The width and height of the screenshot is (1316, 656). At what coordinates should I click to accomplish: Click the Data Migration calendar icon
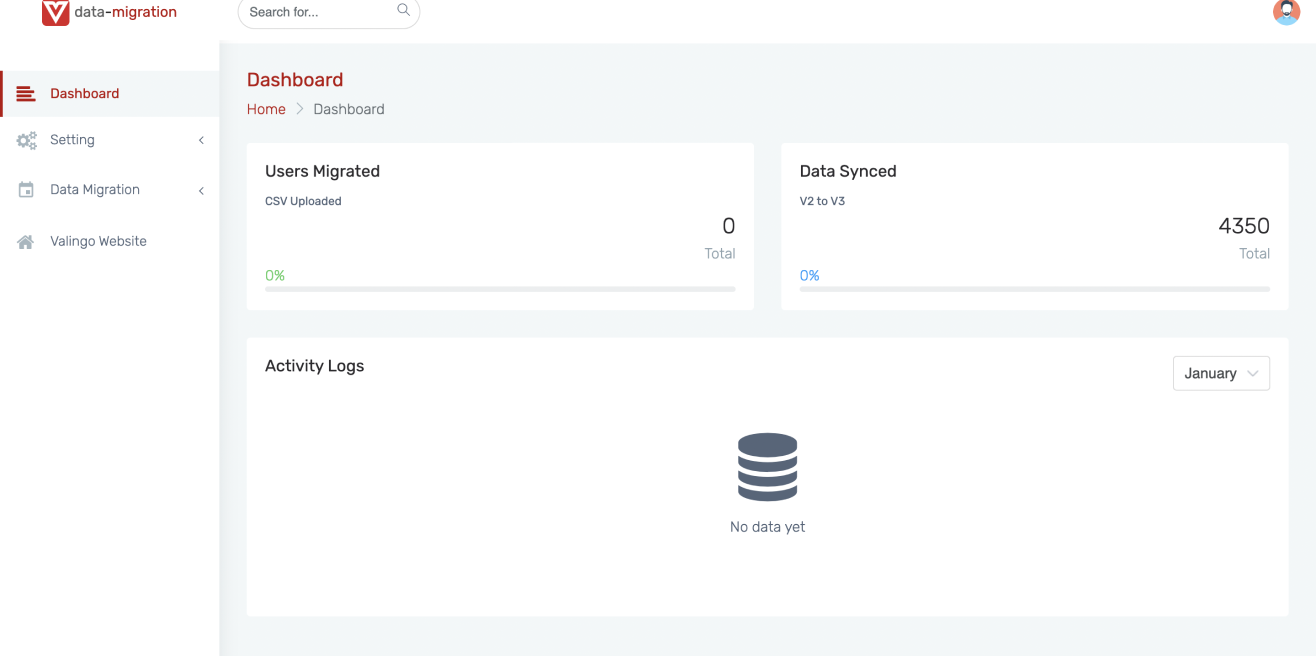26,190
